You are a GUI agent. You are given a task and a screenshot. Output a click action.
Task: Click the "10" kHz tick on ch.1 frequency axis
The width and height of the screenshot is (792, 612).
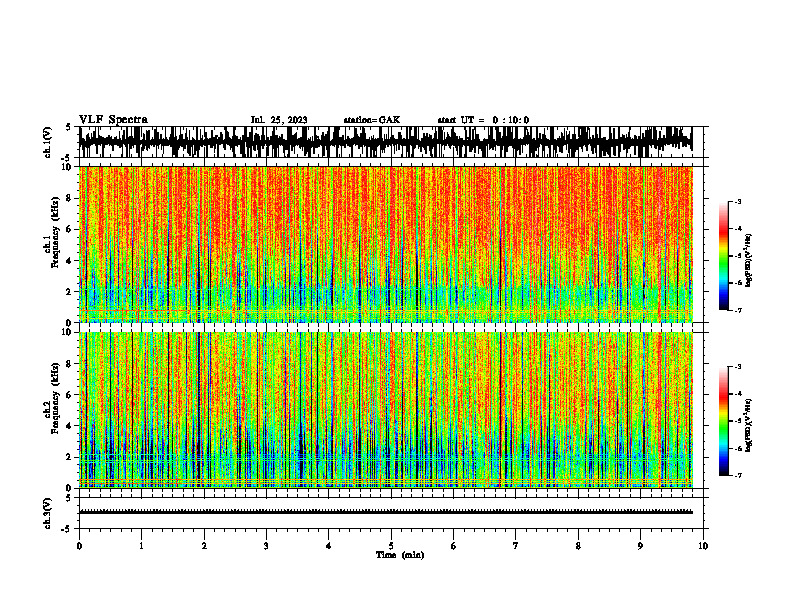tap(68, 167)
